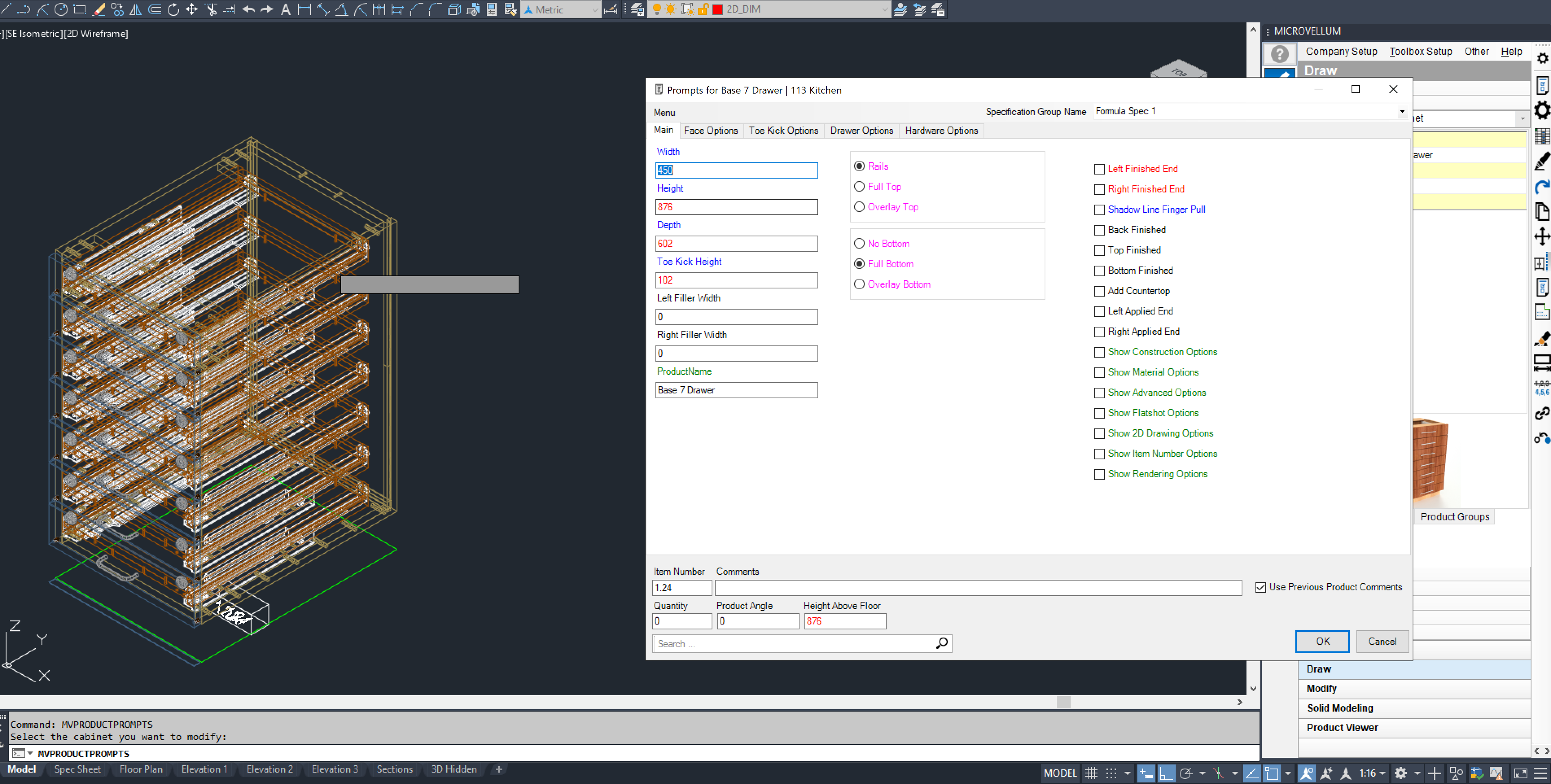
Task: Click the Microvellum help question icon
Action: (1279, 54)
